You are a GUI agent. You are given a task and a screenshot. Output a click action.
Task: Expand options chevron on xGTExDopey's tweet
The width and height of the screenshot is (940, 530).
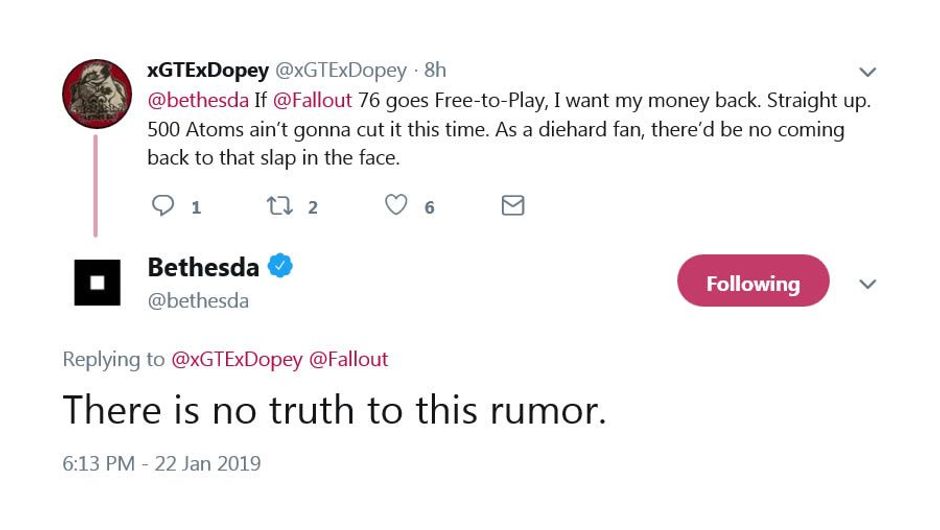tap(867, 72)
